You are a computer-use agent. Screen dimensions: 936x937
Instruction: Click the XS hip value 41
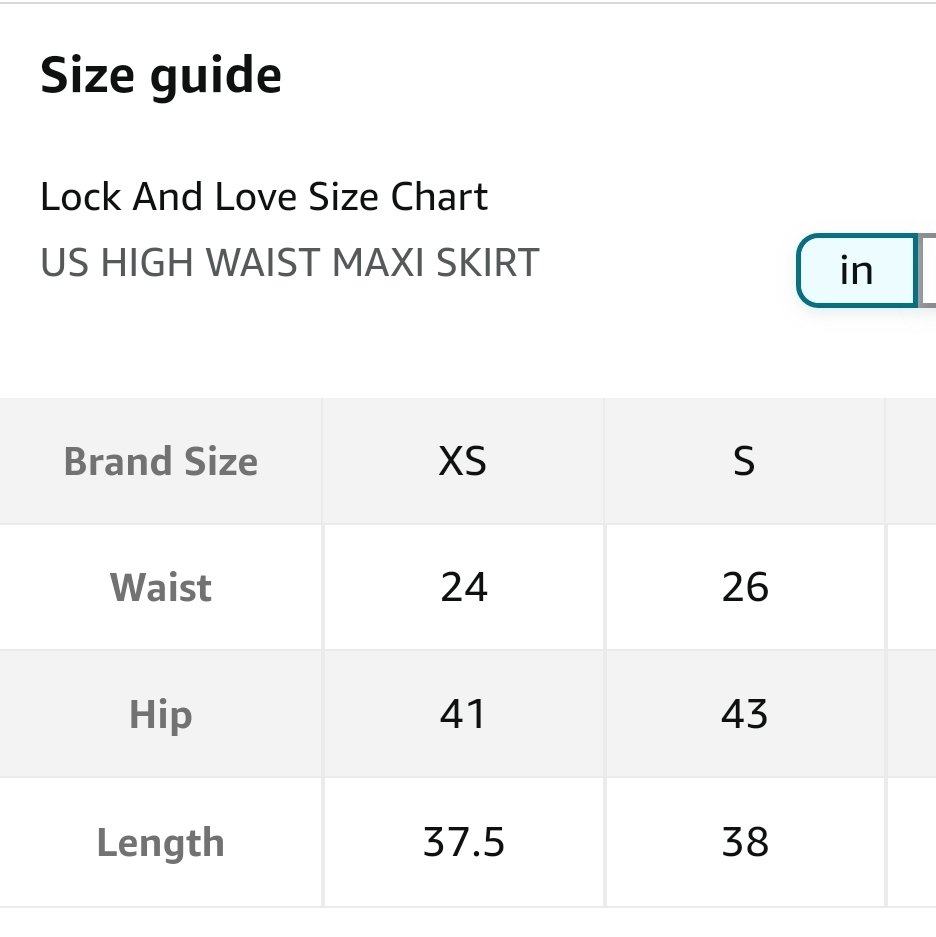pos(463,714)
